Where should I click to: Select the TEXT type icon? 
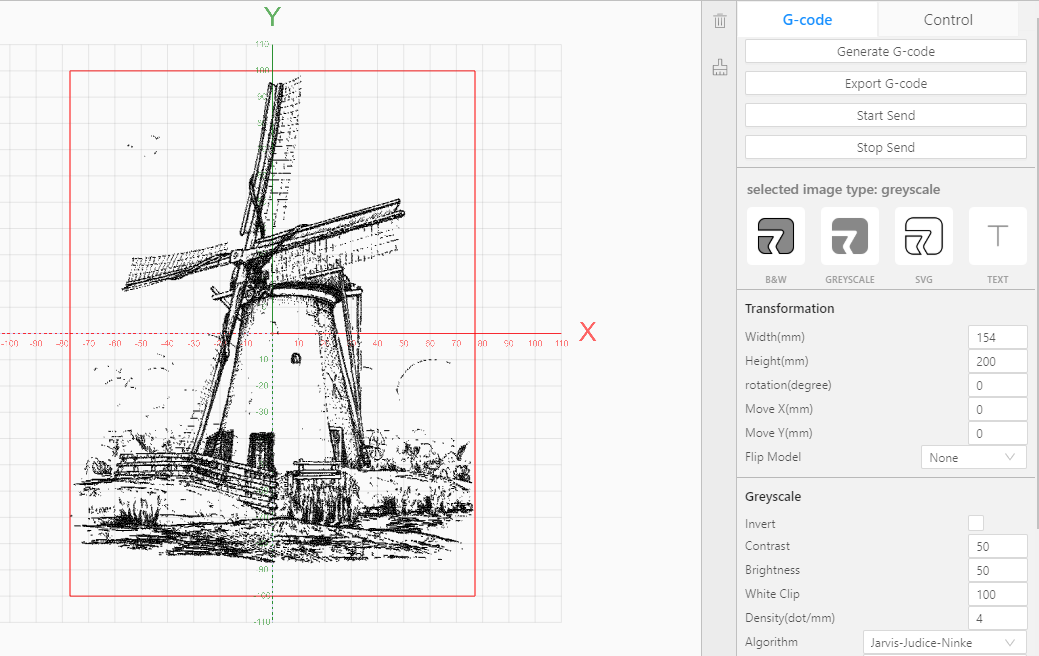997,237
